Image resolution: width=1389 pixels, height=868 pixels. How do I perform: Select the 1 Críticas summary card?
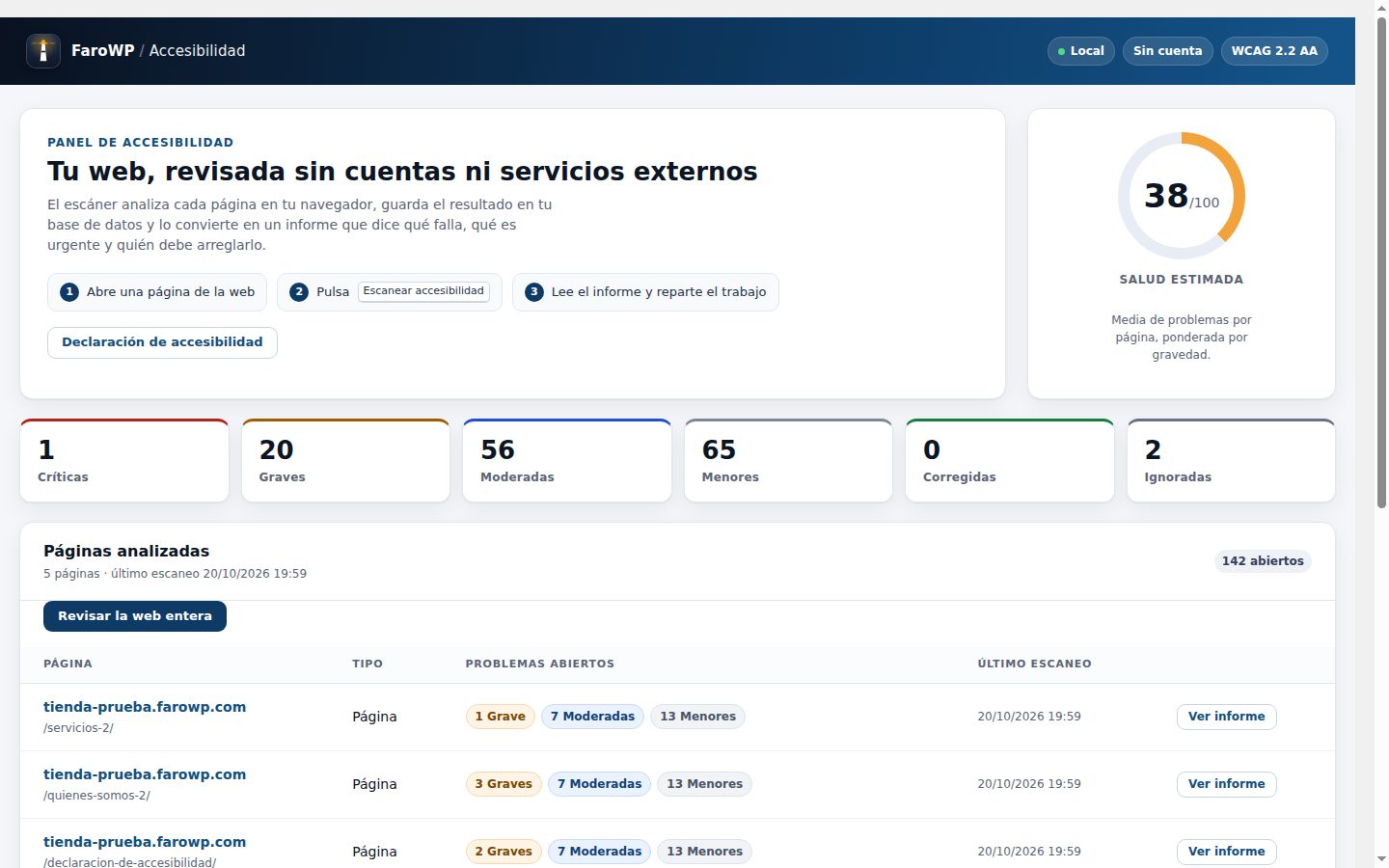[124, 460]
